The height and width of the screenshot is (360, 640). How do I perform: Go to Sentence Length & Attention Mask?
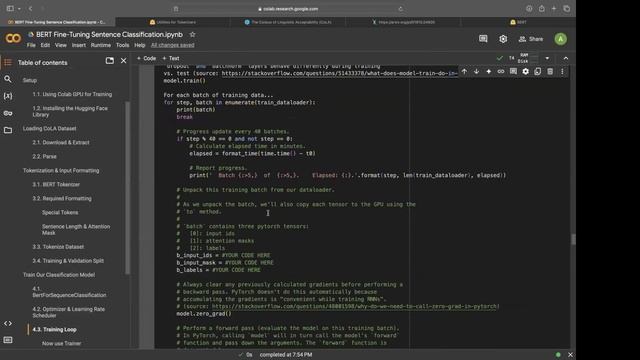76,230
